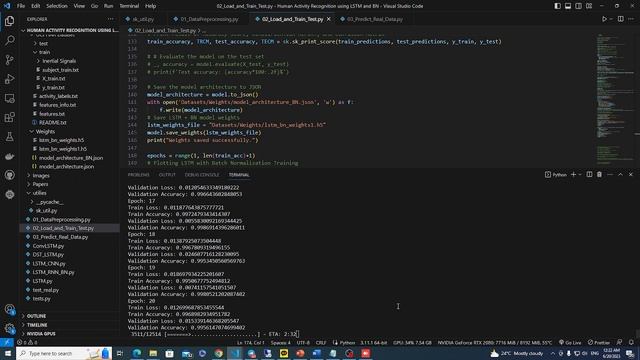Open the Source Control view

click(x=9, y=60)
